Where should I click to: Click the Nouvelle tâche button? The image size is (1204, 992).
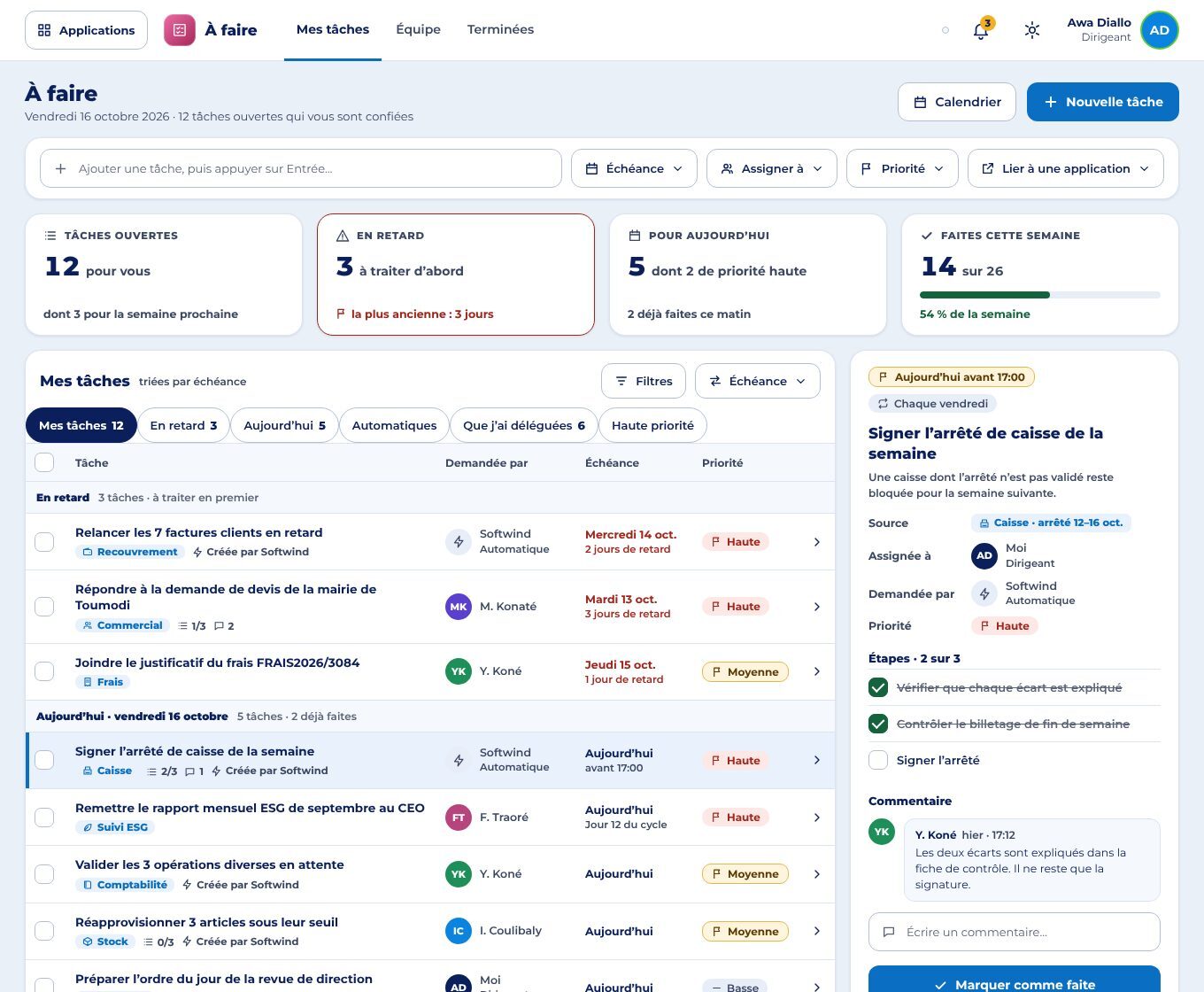point(1103,102)
